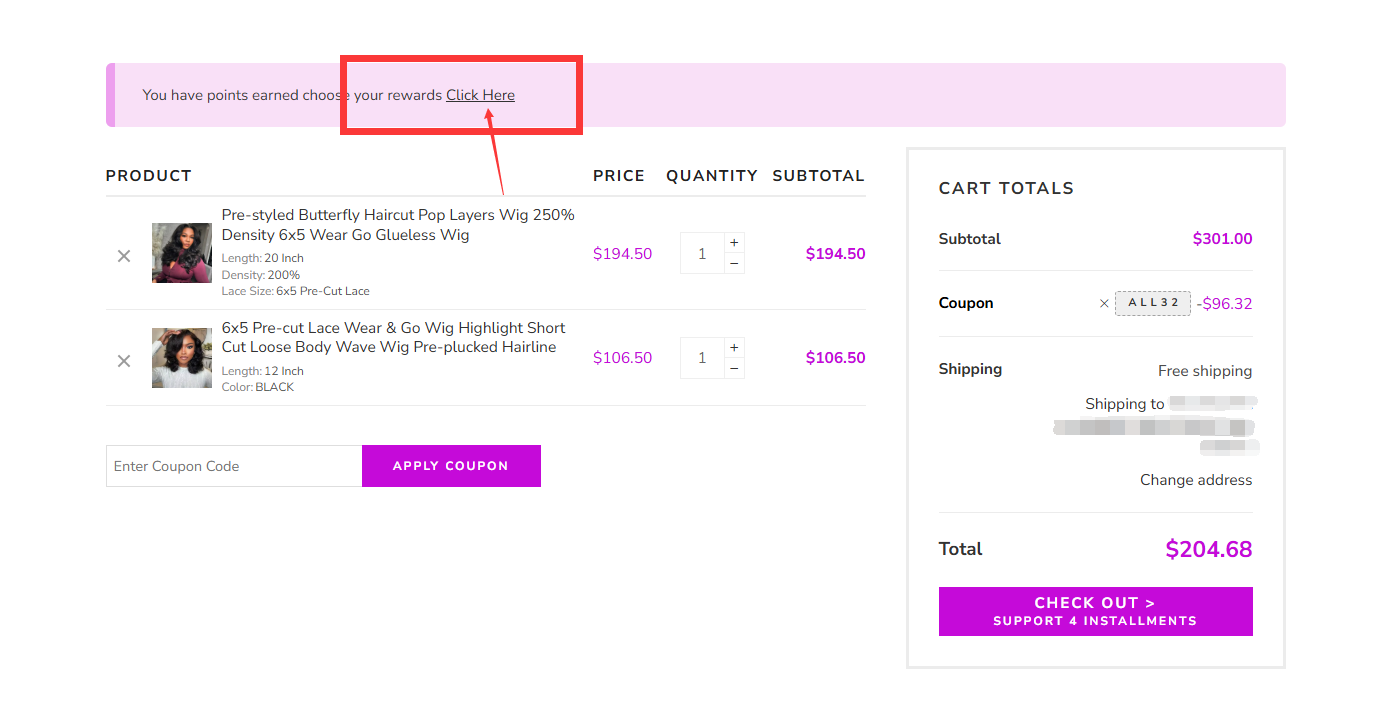
Task: Click the quantity field of Butterfly wig
Action: [x=702, y=253]
